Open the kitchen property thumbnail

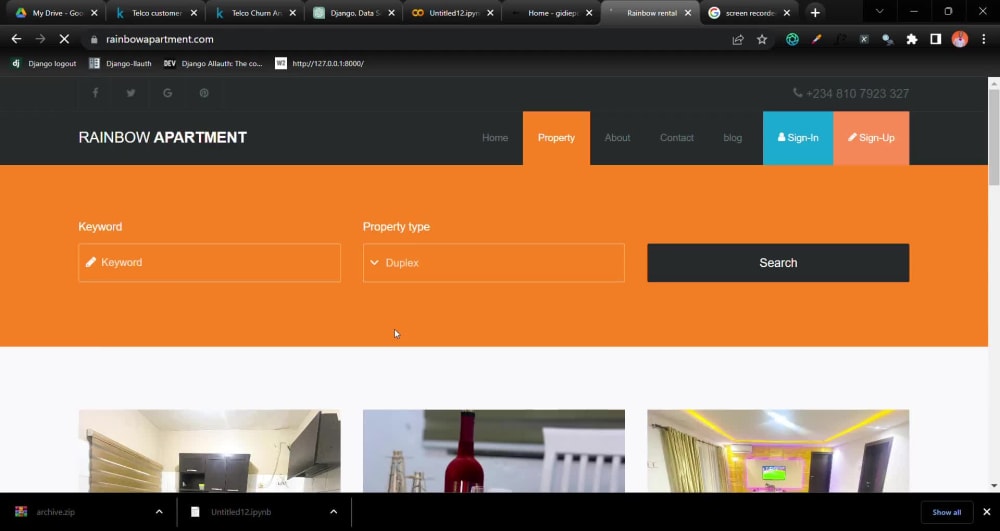click(209, 451)
